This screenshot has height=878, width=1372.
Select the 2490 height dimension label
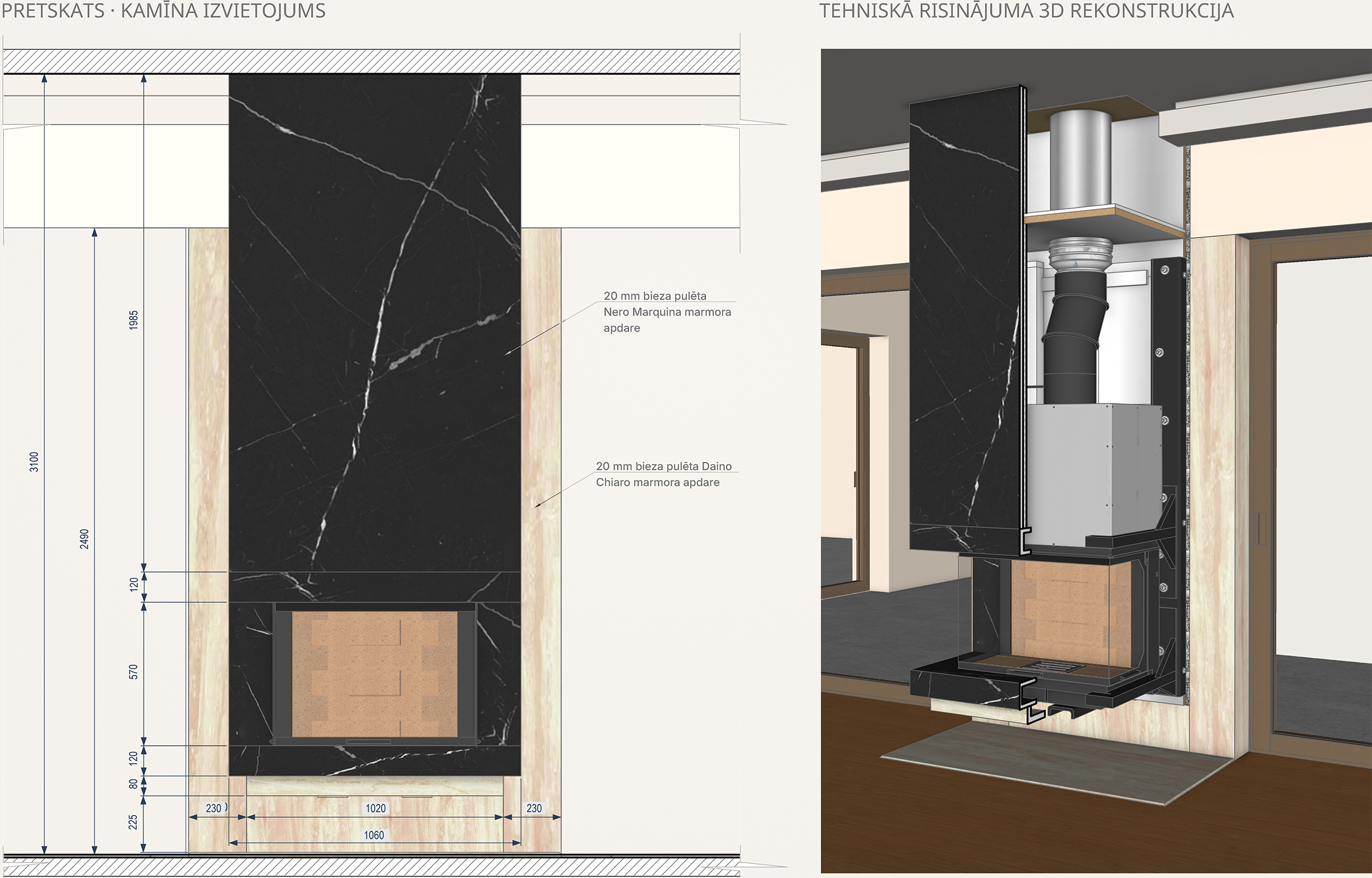point(85,539)
